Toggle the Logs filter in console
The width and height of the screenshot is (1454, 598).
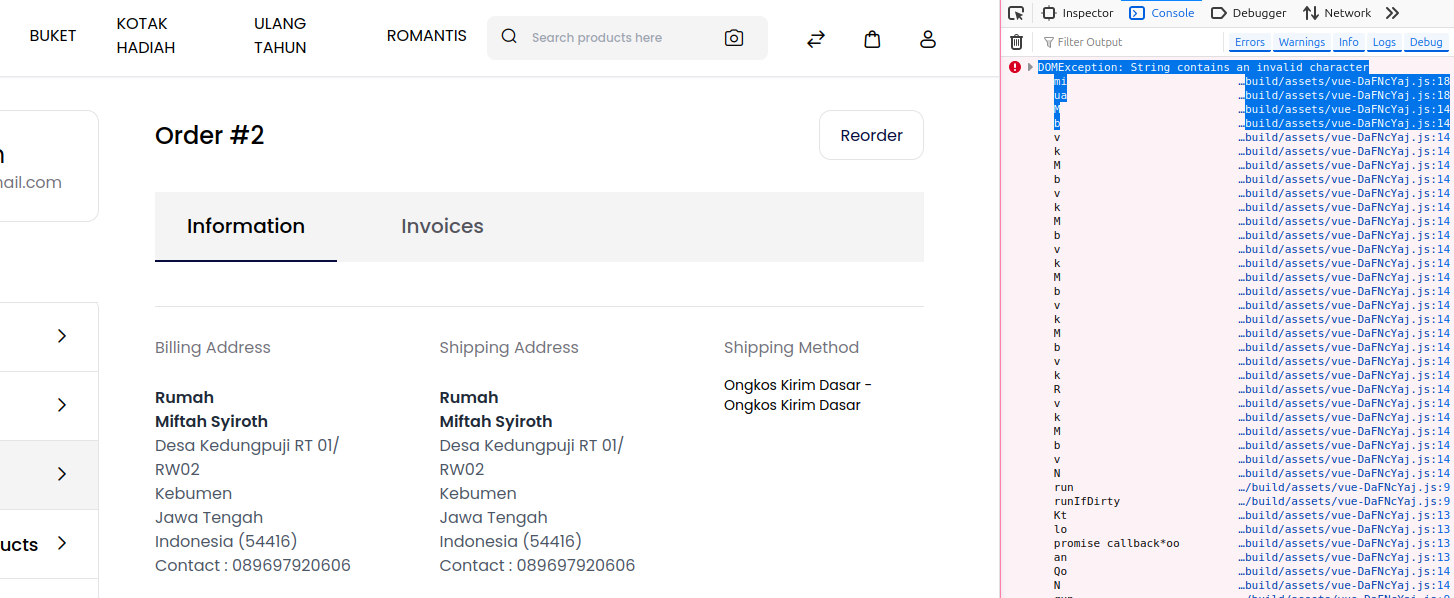click(1384, 42)
